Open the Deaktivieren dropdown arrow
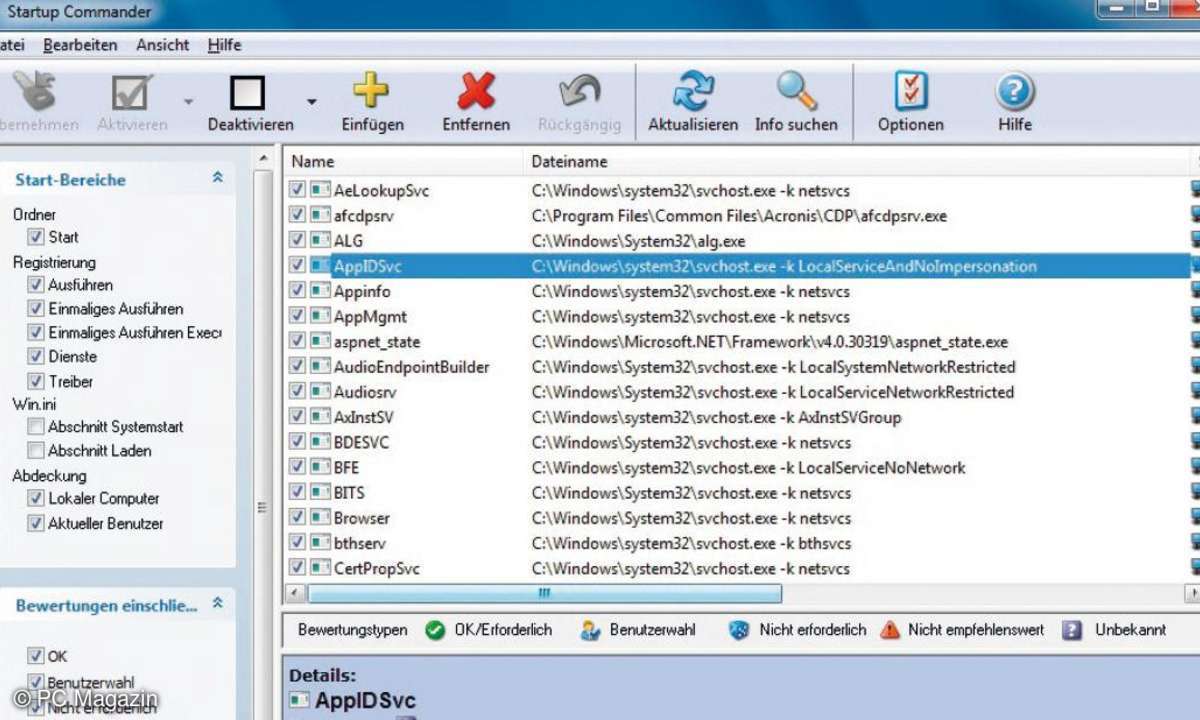Screen dimensions: 1200x720 pyautogui.click(x=311, y=101)
